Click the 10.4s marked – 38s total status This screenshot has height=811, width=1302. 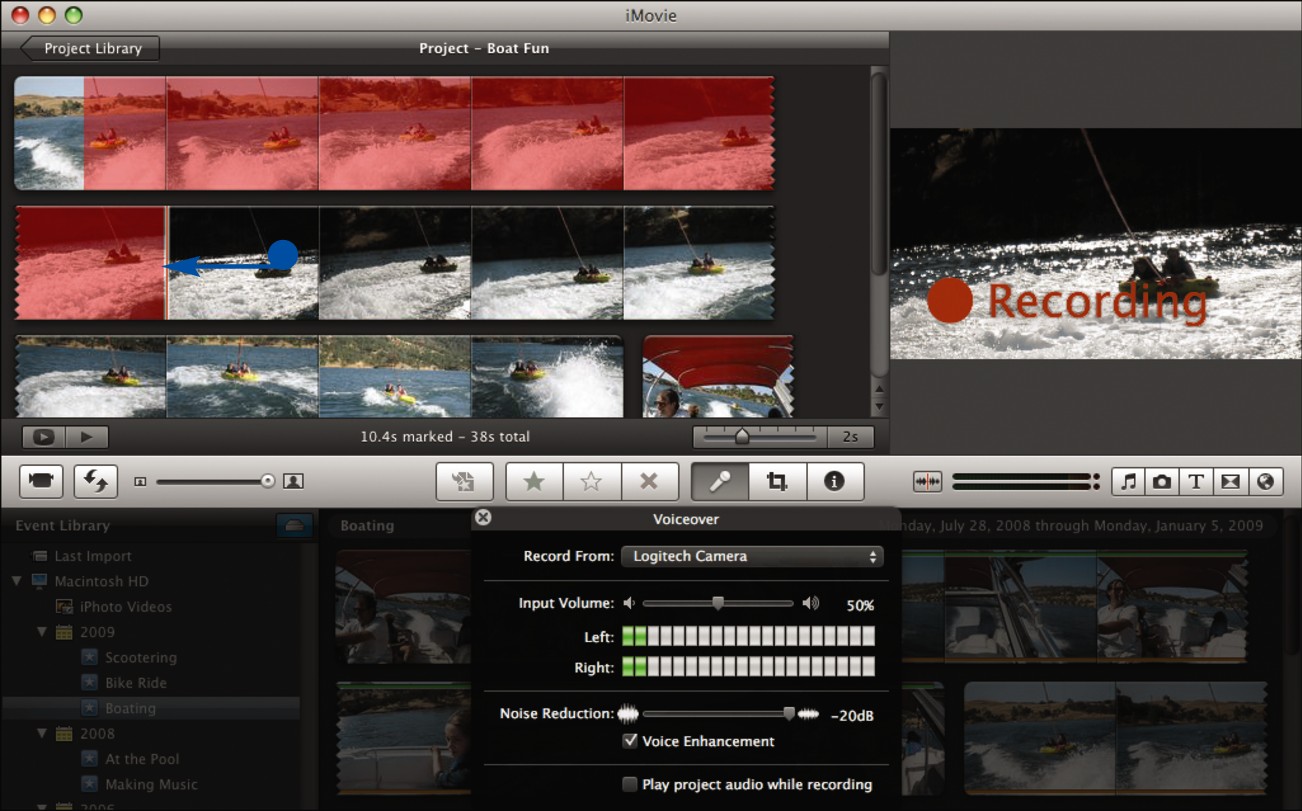tap(445, 437)
